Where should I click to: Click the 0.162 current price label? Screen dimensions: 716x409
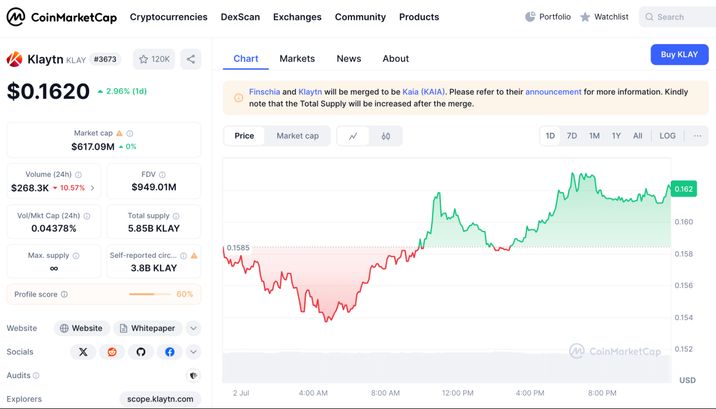point(684,189)
